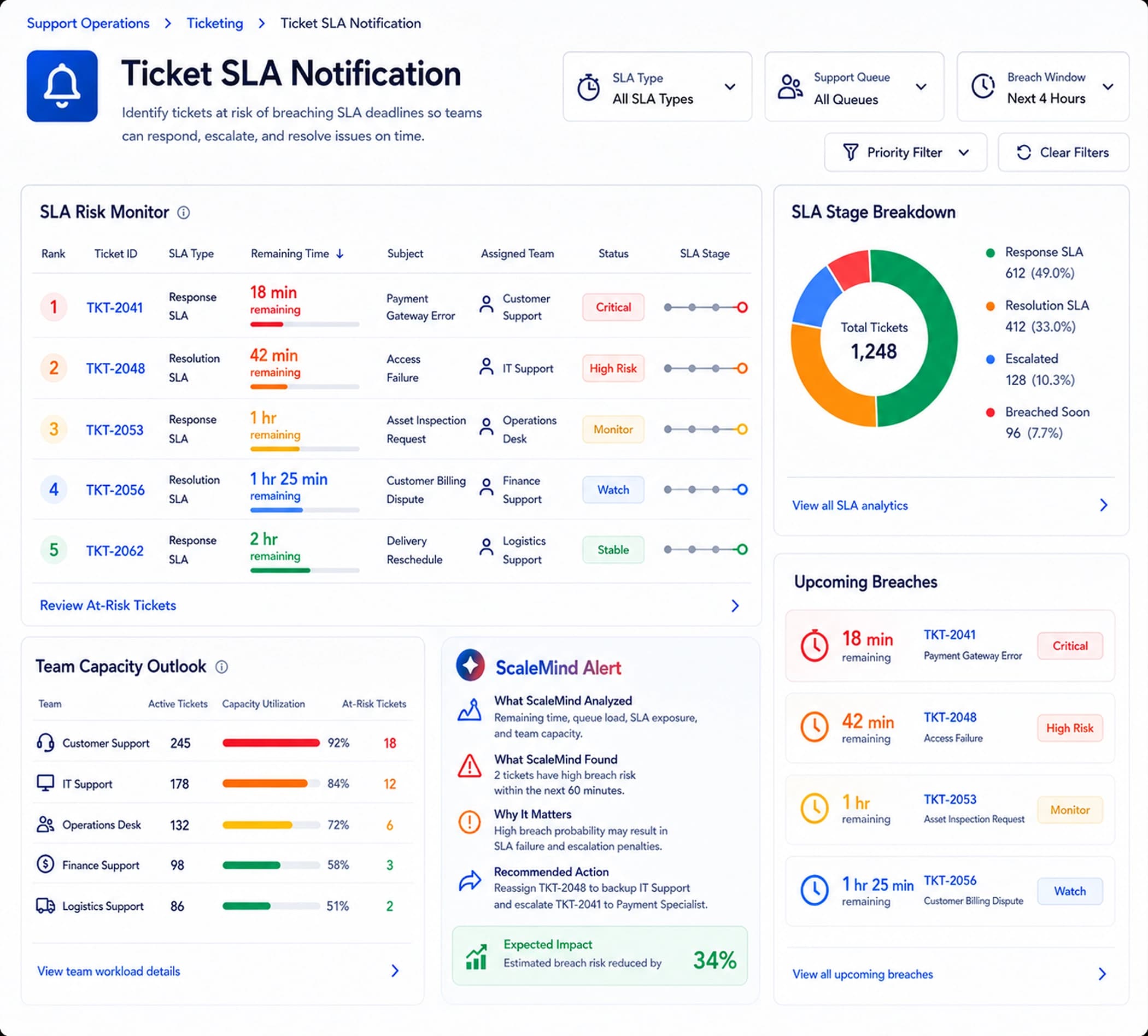Open the Breach Window dropdown
Image resolution: width=1148 pixels, height=1036 pixels.
[1042, 86]
